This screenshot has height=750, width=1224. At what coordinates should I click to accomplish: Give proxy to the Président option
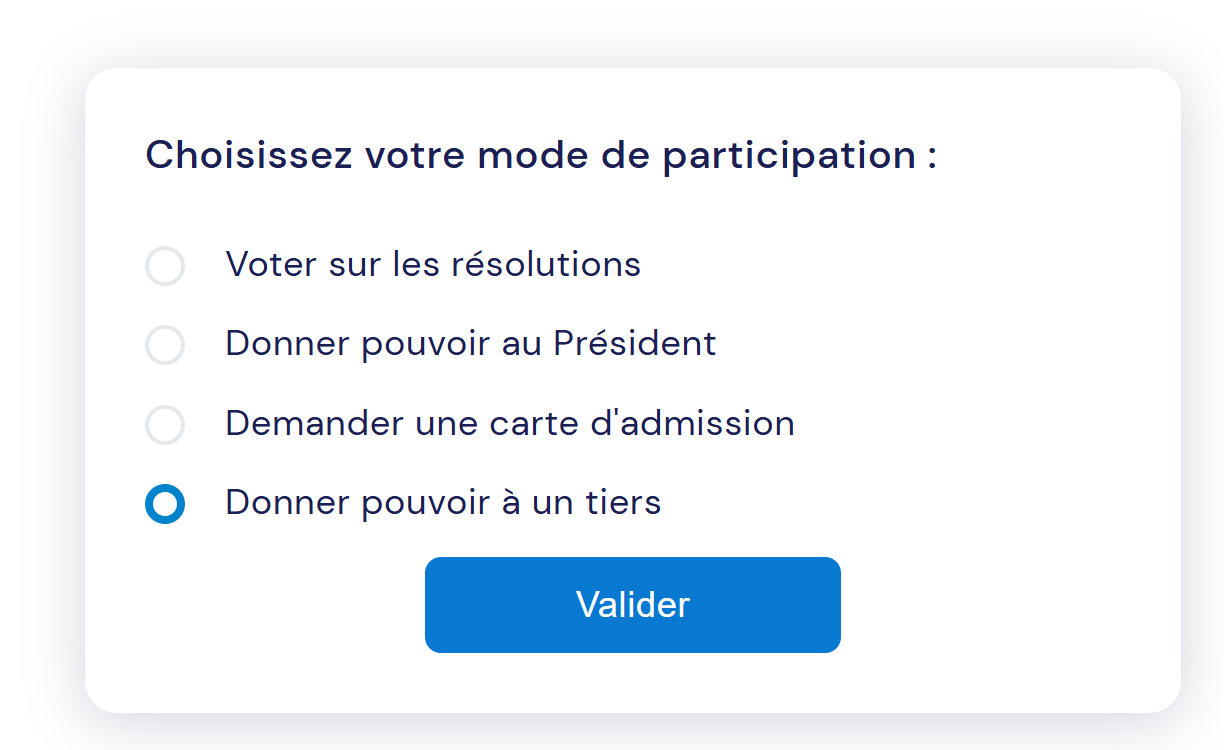pos(165,345)
